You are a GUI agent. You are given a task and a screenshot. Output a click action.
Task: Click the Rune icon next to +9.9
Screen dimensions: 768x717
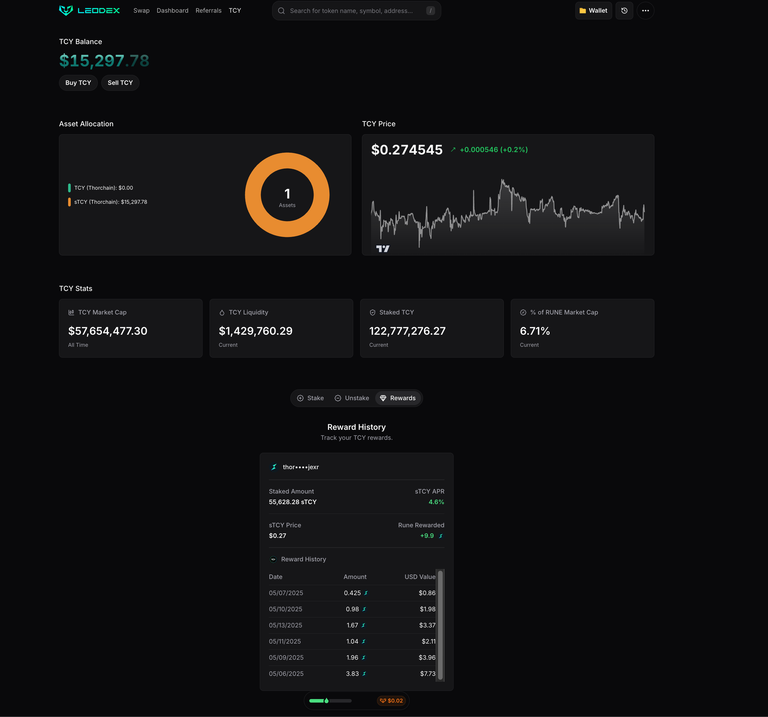point(441,536)
